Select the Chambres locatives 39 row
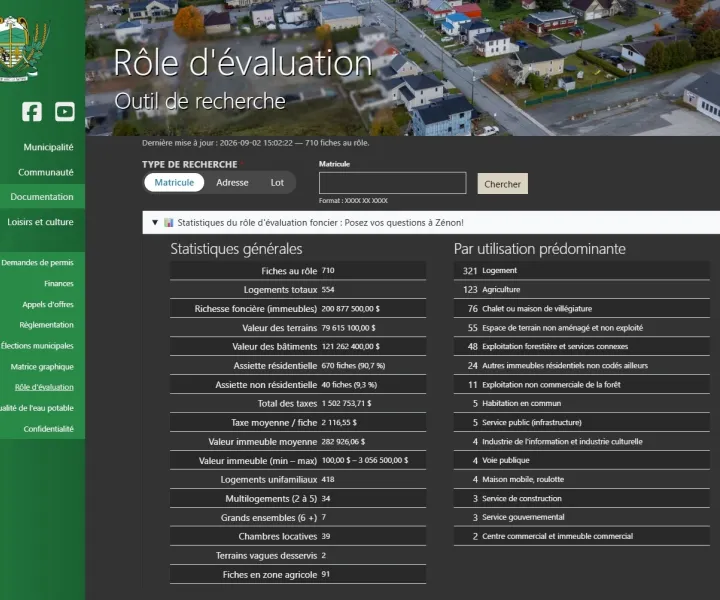Viewport: 720px width, 600px height. point(298,537)
